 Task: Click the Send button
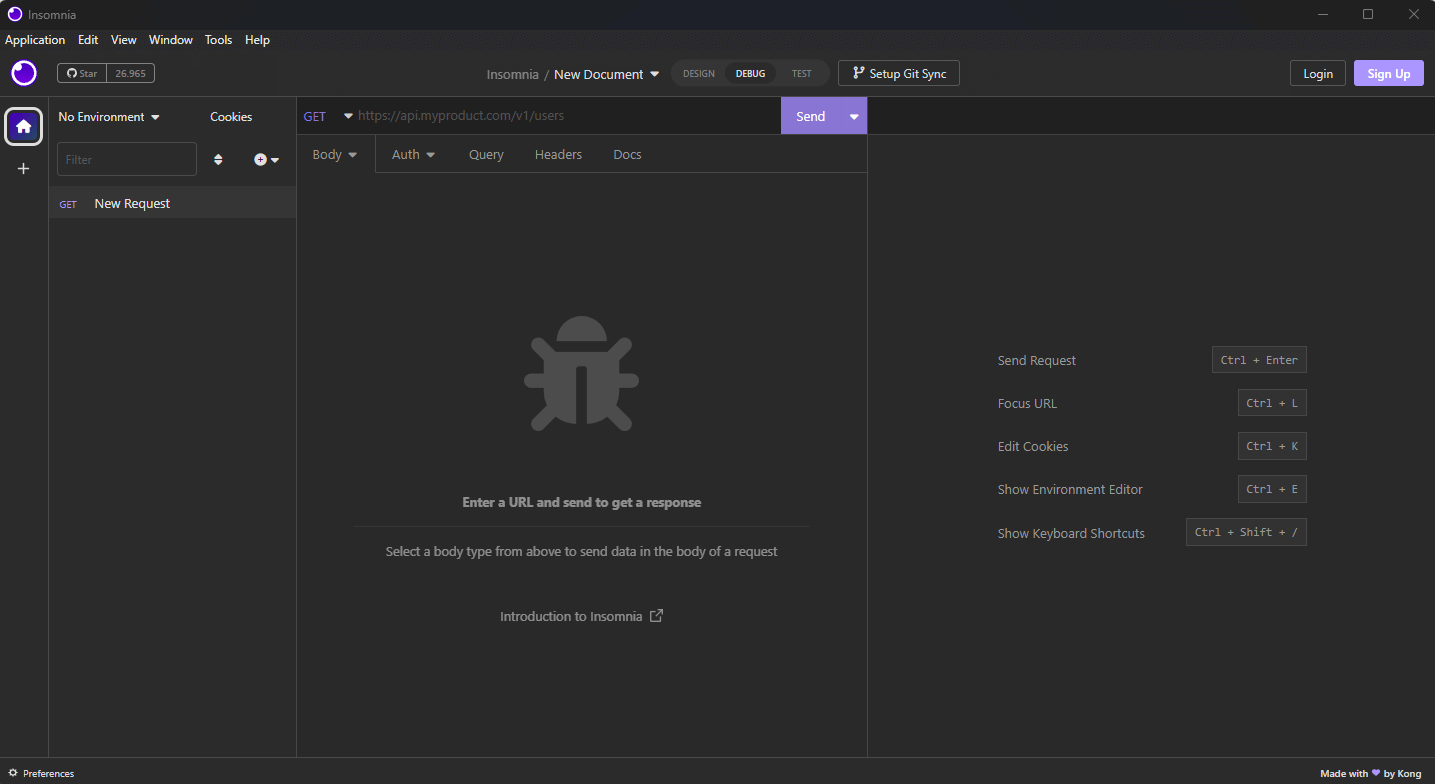coord(811,116)
